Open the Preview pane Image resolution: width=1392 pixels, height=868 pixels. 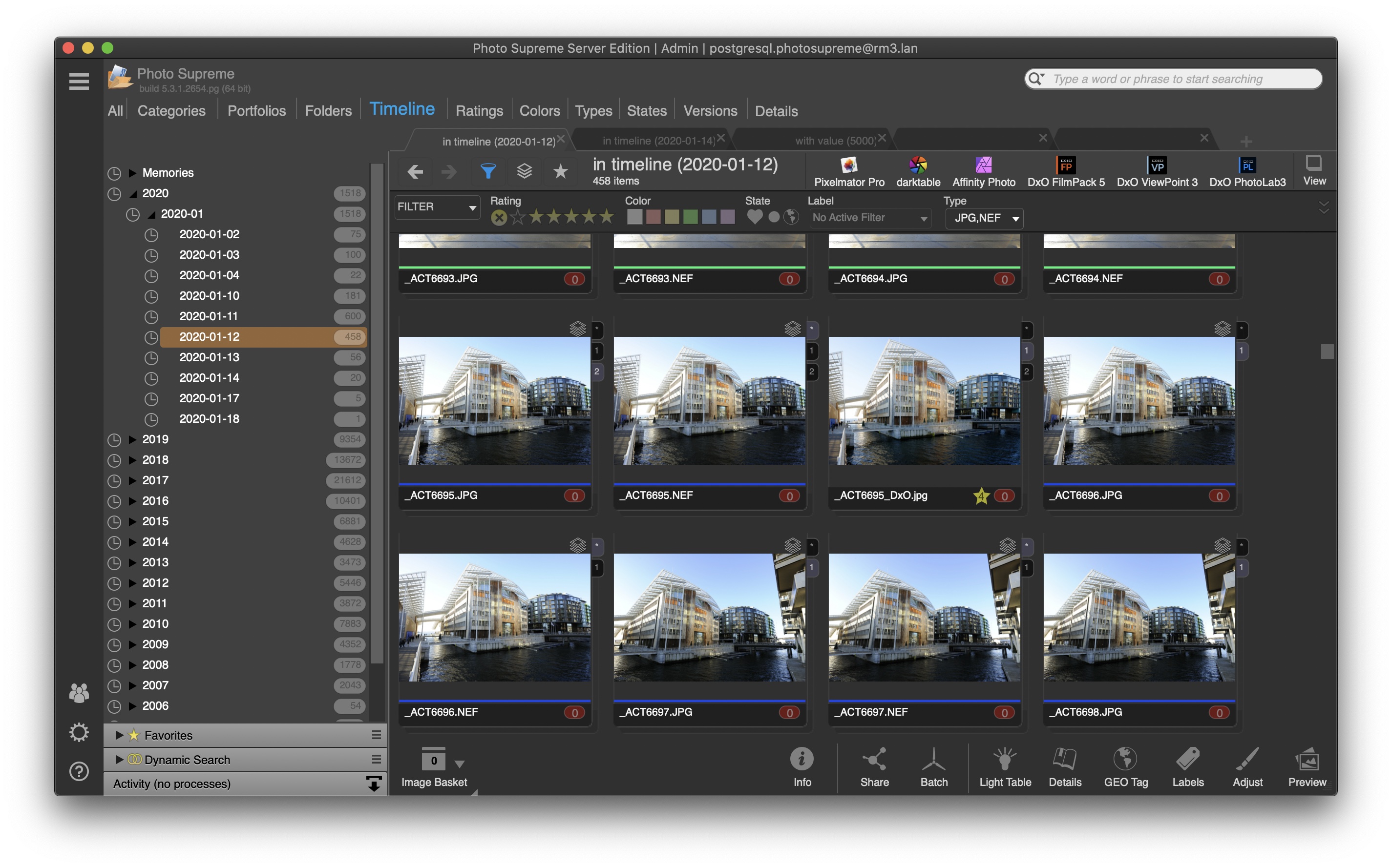[1307, 767]
